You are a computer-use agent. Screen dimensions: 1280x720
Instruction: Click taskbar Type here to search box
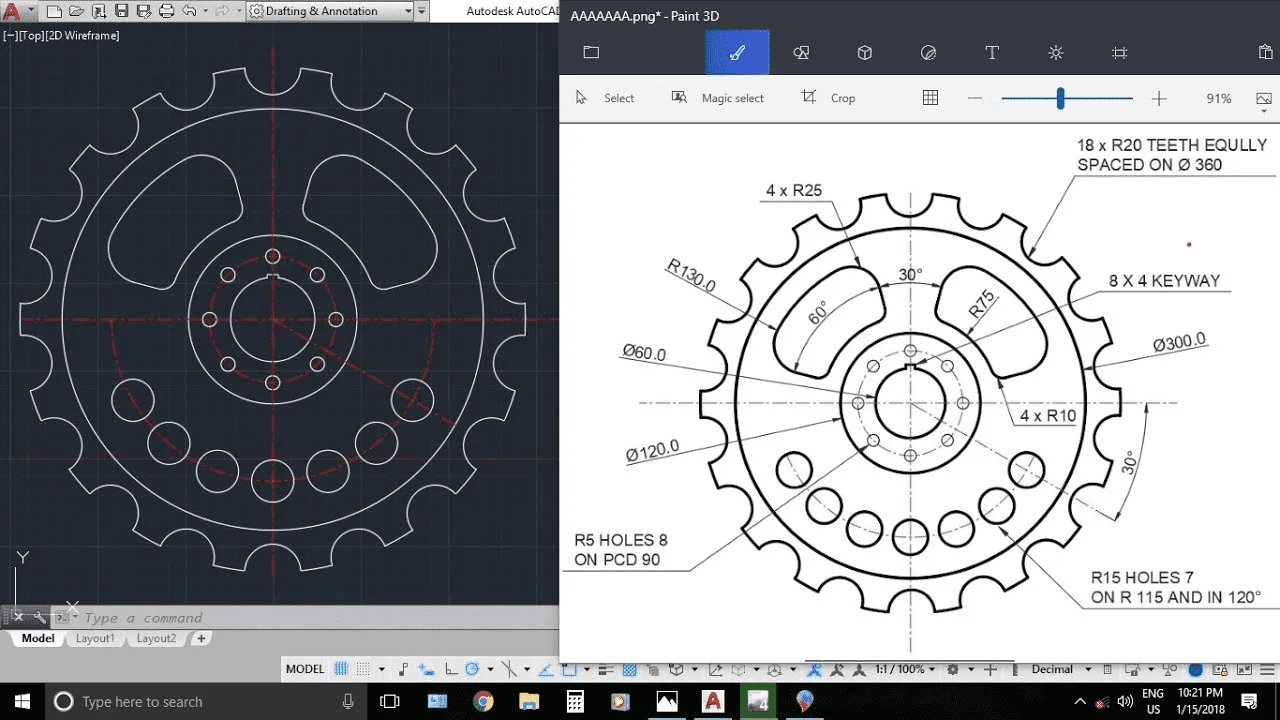[x=204, y=701]
